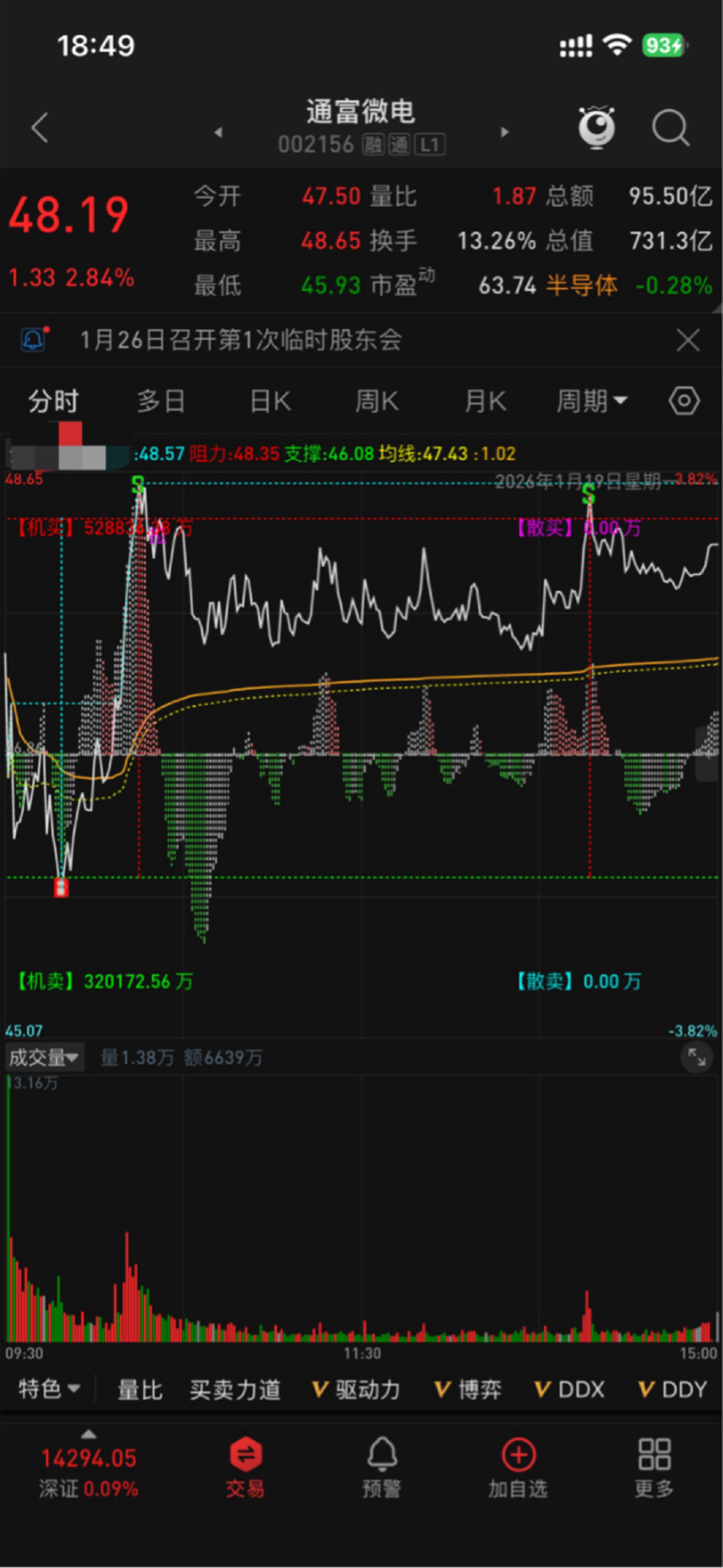This screenshot has height=1568, width=723.
Task: Open chart settings hexagon icon
Action: 684,401
